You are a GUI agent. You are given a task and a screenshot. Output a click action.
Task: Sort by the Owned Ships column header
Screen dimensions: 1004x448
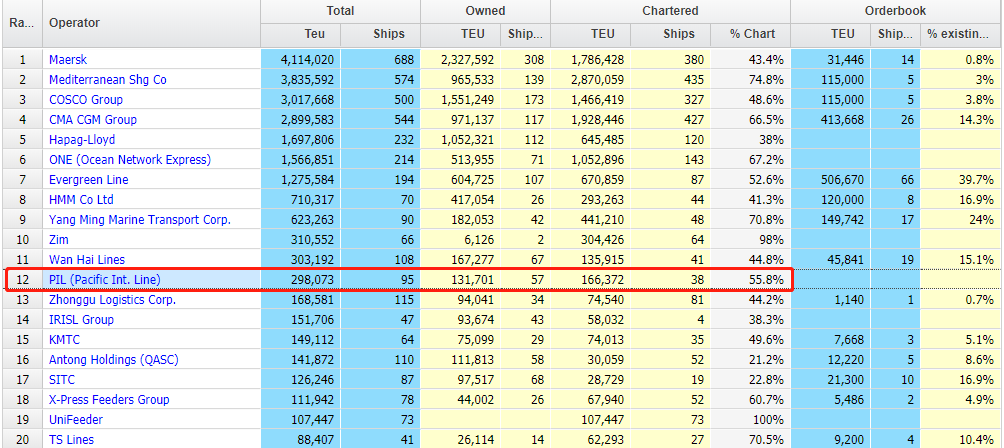(525, 34)
